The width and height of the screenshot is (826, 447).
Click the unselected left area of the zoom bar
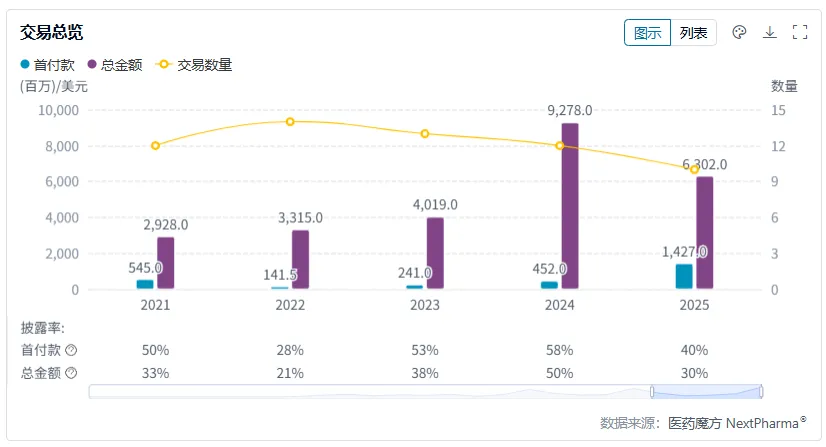click(370, 391)
